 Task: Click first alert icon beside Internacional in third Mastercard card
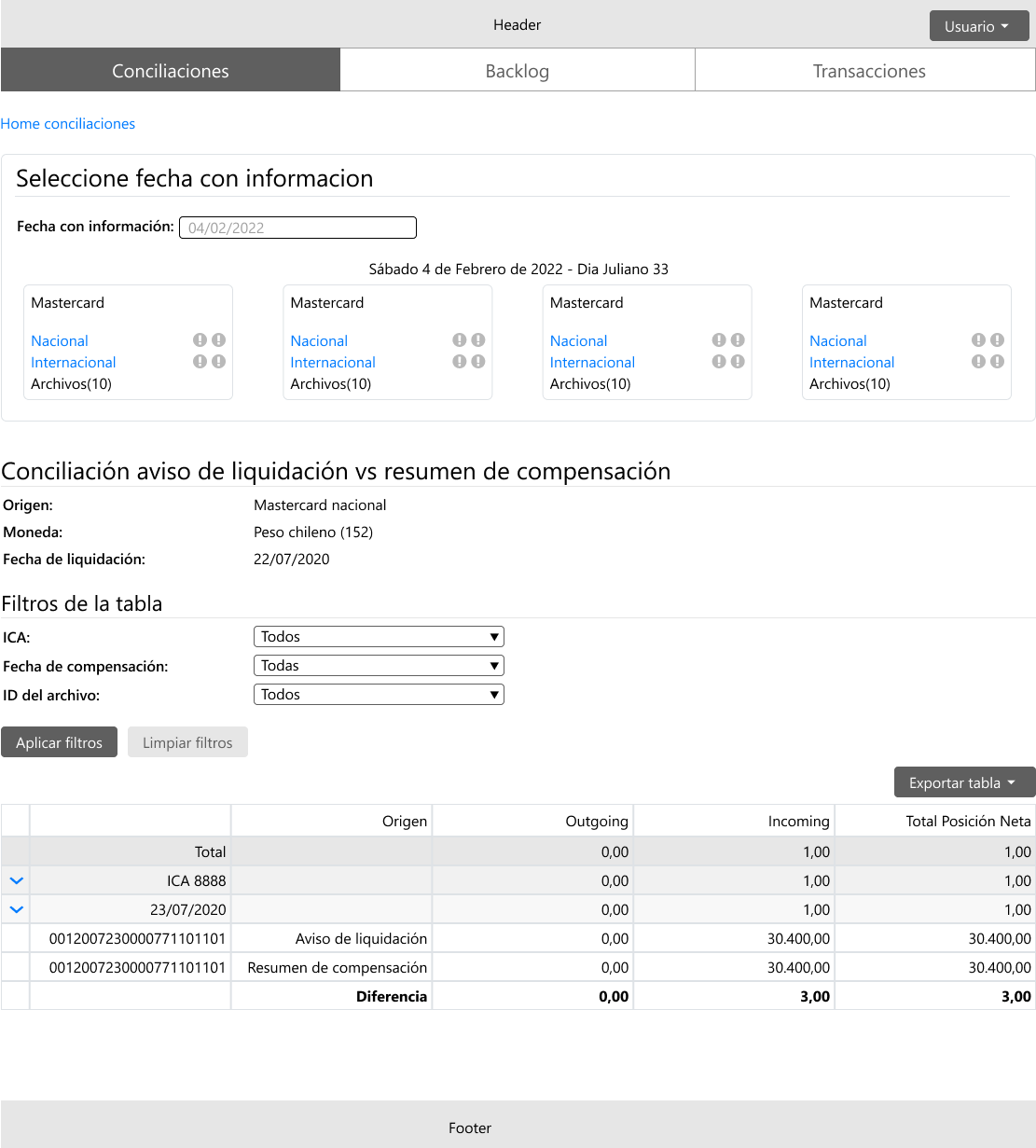(719, 362)
